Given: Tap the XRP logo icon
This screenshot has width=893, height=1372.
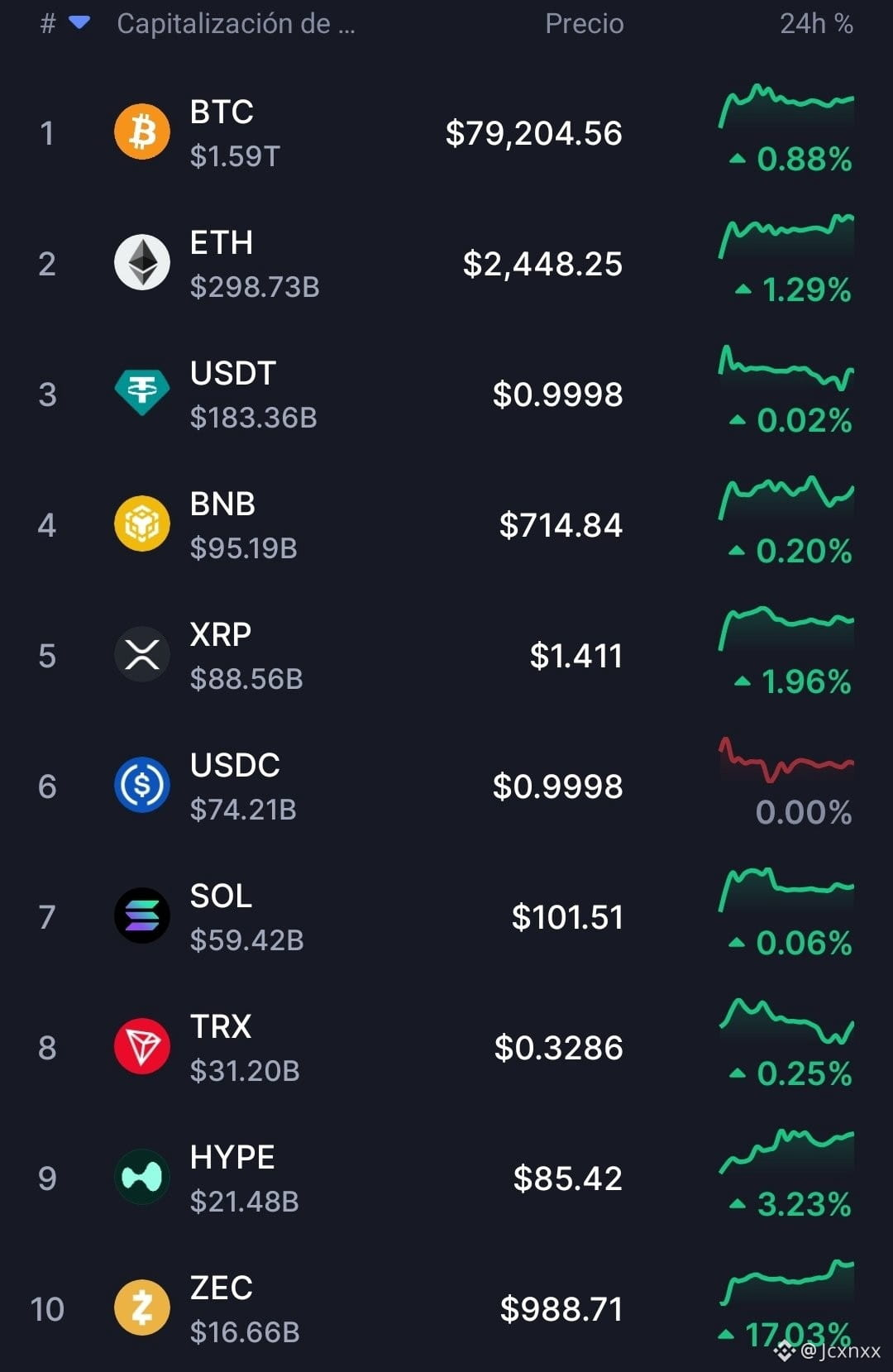Looking at the screenshot, I should pos(142,654).
